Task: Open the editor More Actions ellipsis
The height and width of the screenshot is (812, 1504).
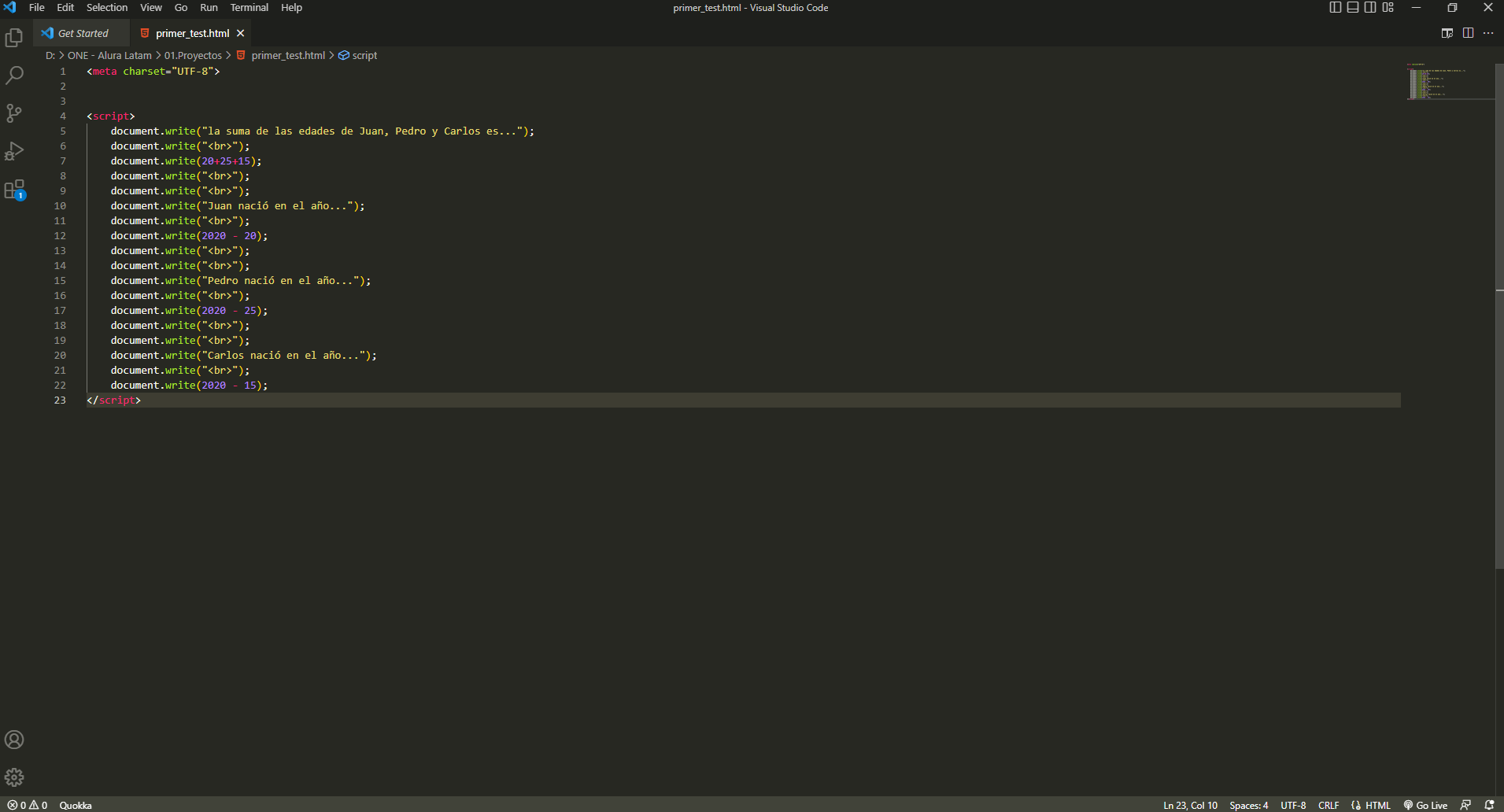Action: (x=1488, y=33)
